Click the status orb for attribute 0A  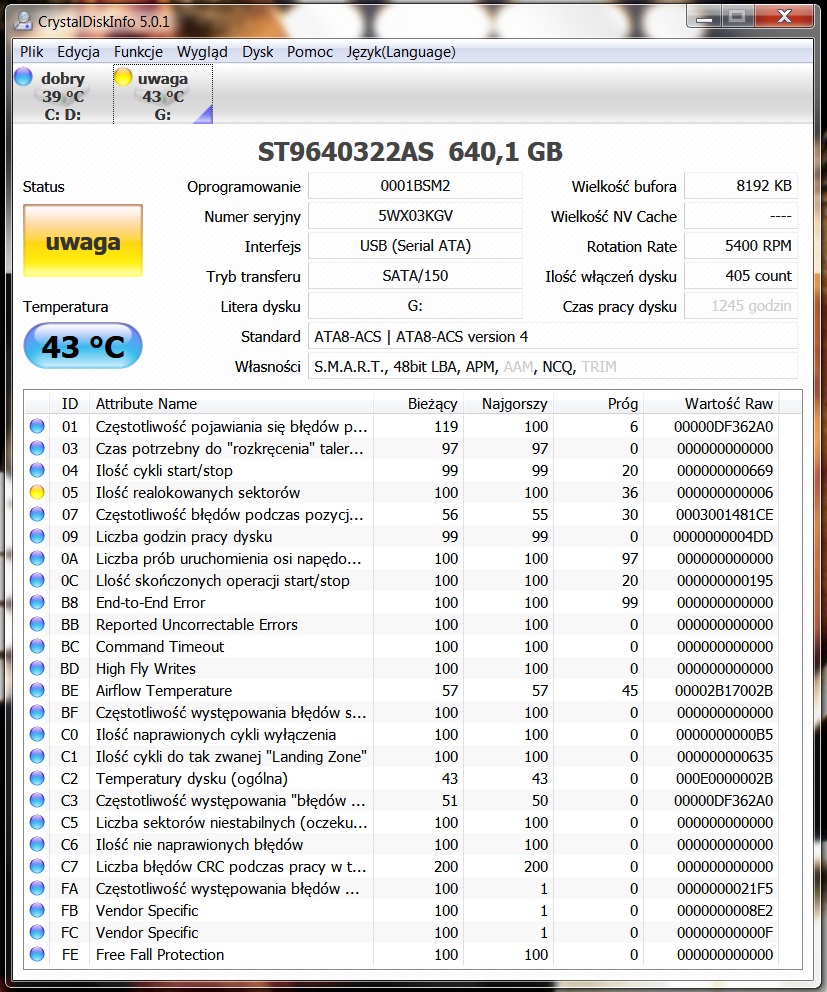37,559
